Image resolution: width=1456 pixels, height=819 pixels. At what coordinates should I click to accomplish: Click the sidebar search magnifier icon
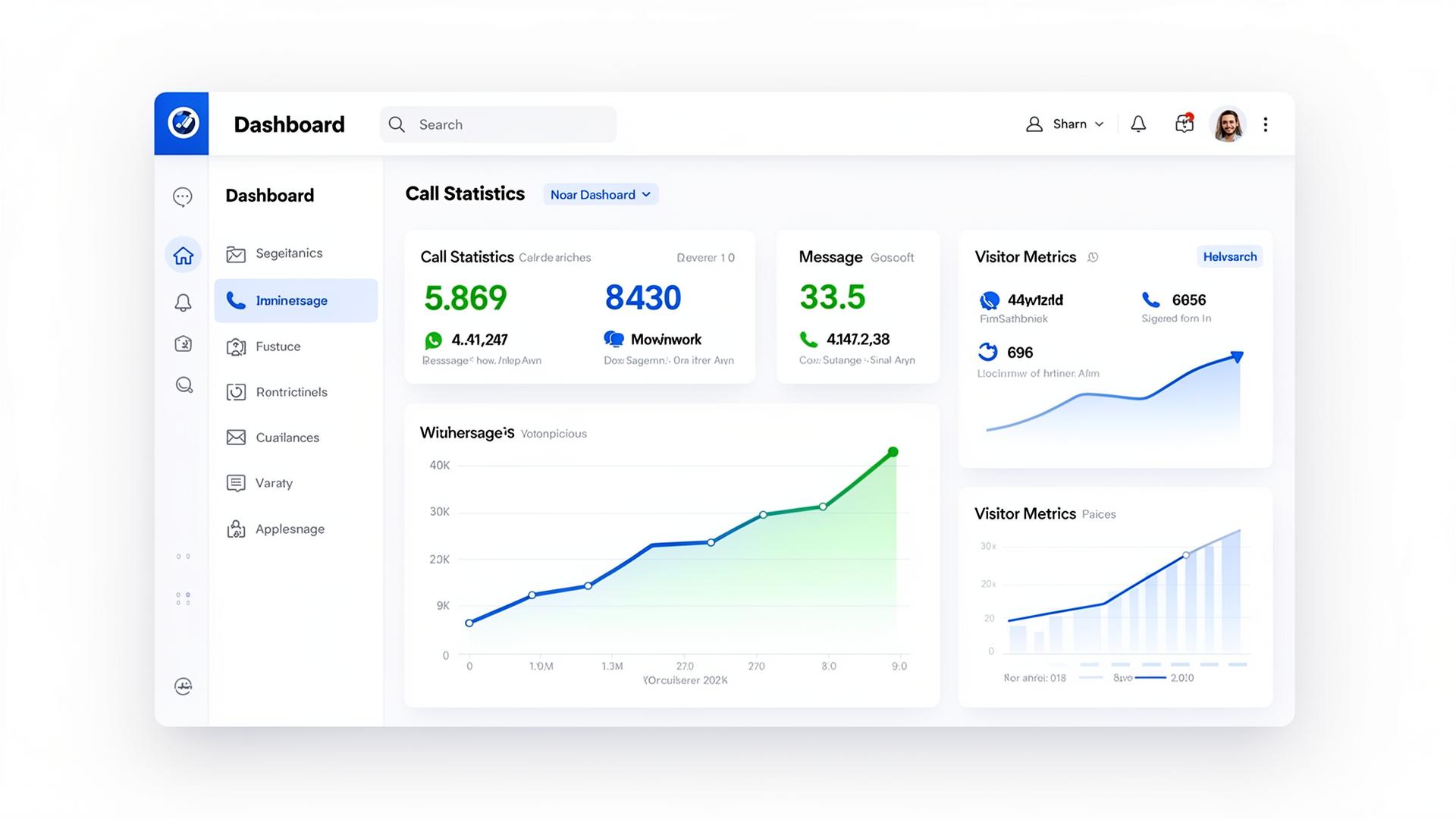click(x=184, y=384)
